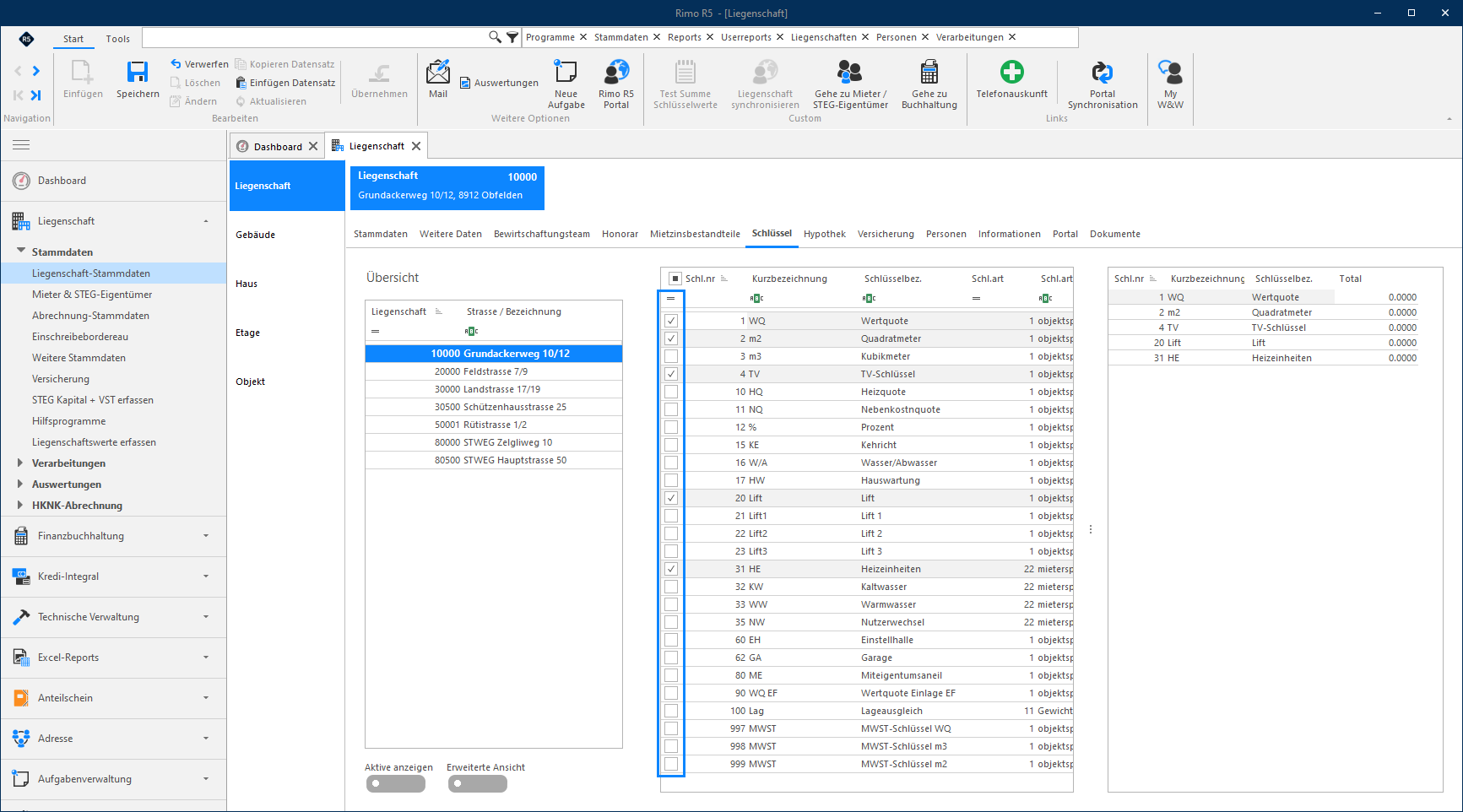This screenshot has height=812, width=1463.
Task: Open the Versicherung tab
Action: 886,234
